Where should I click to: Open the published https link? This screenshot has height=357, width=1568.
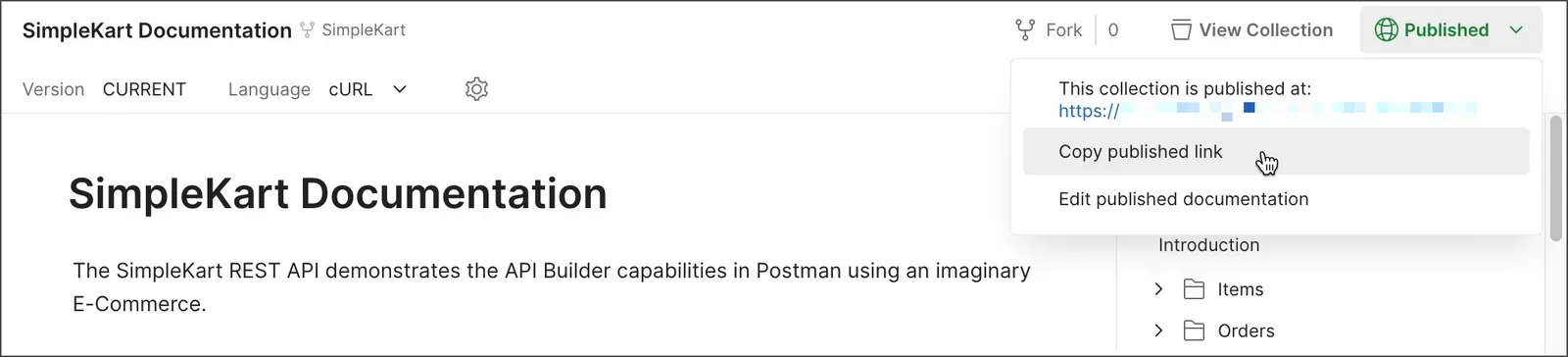(1267, 111)
